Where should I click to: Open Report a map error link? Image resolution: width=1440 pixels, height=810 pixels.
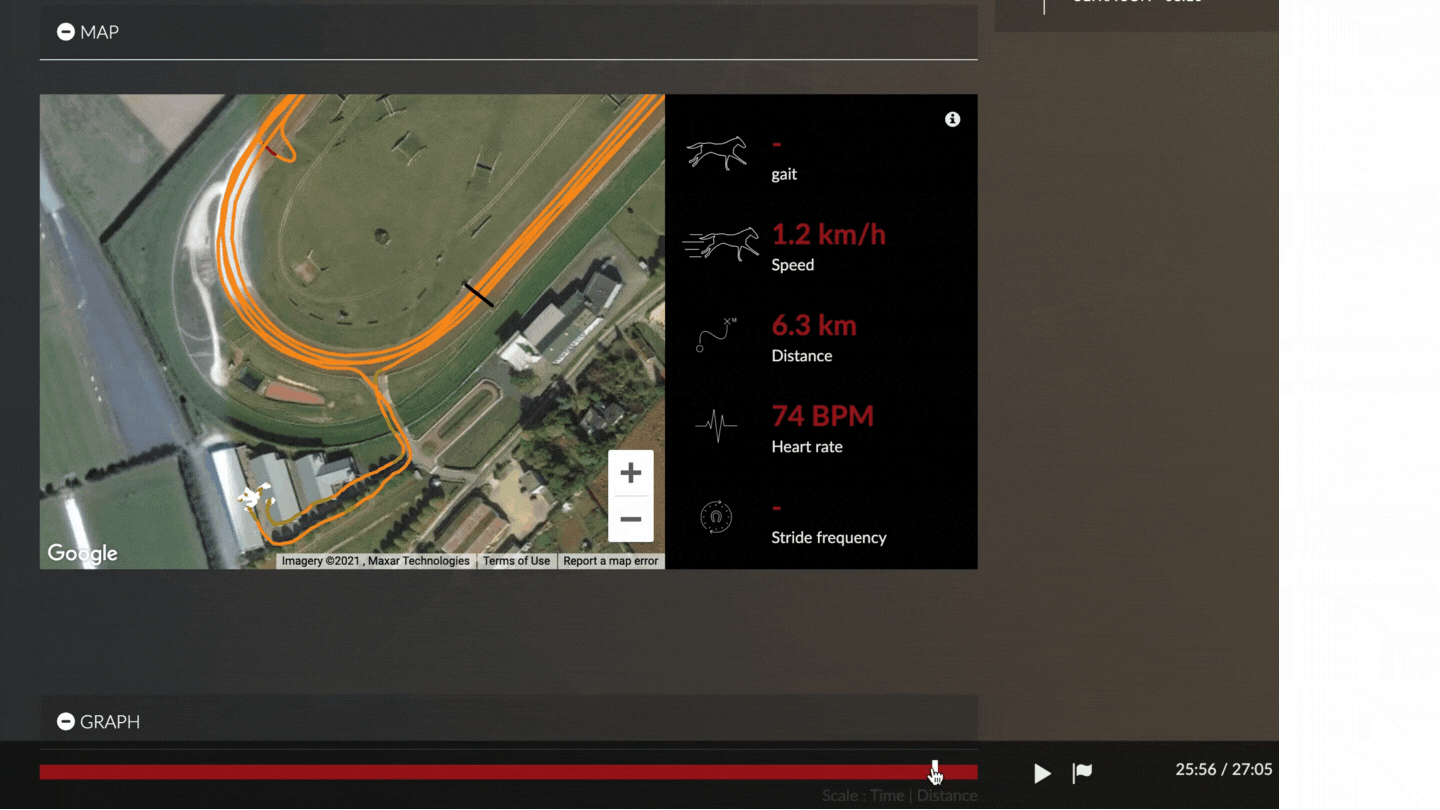point(610,561)
